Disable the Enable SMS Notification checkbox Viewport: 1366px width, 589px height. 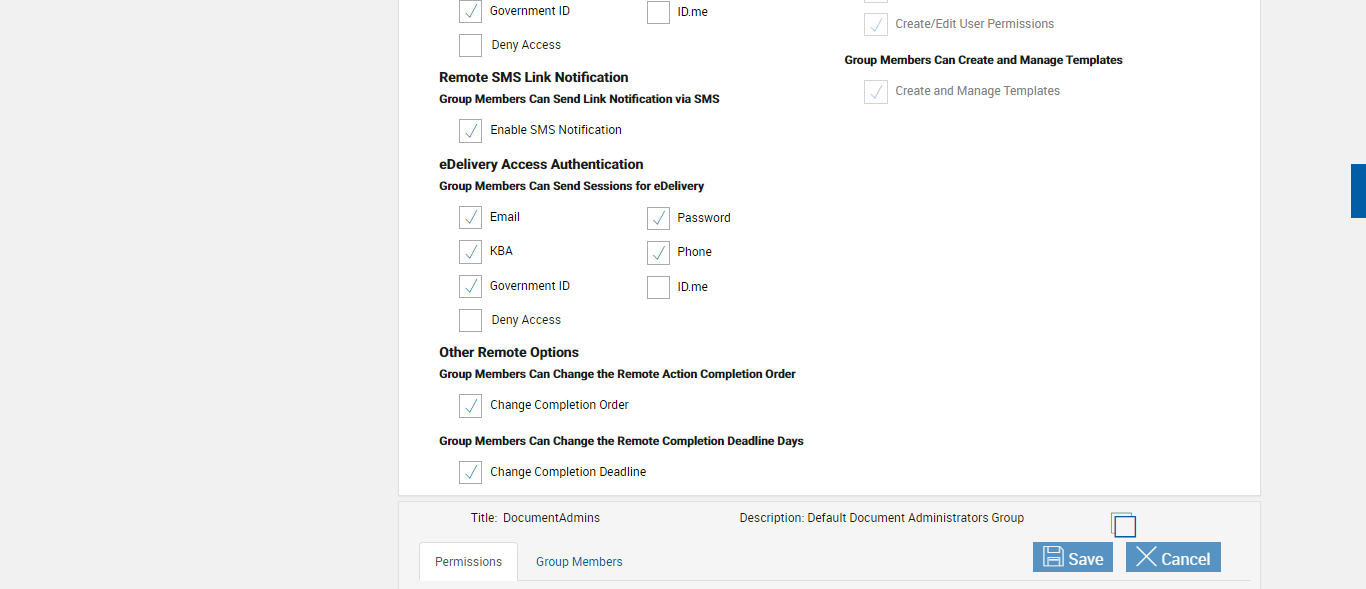[x=470, y=131]
